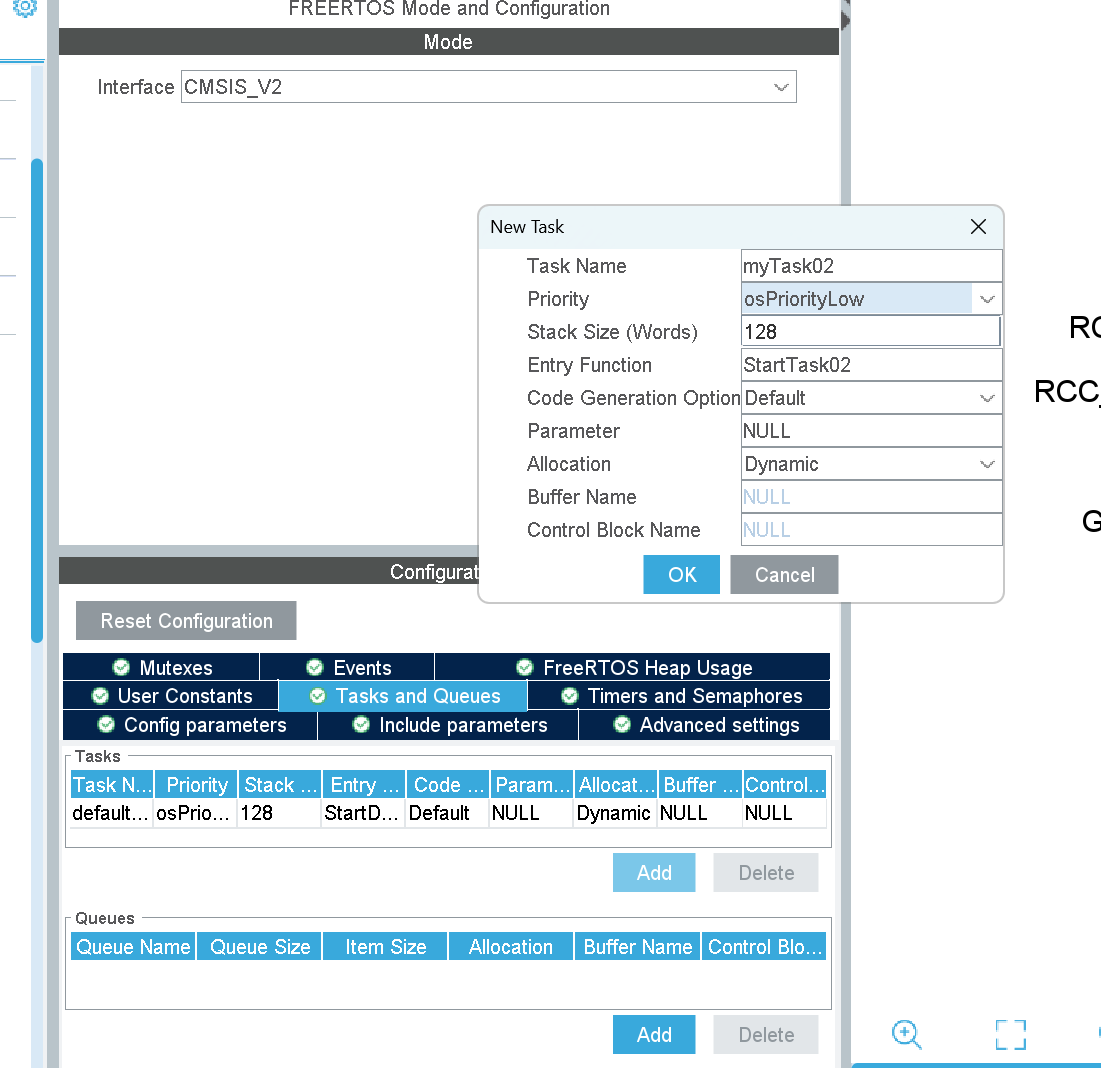Click Add button under Queues table
This screenshot has height=1068, width=1101.
[654, 1034]
